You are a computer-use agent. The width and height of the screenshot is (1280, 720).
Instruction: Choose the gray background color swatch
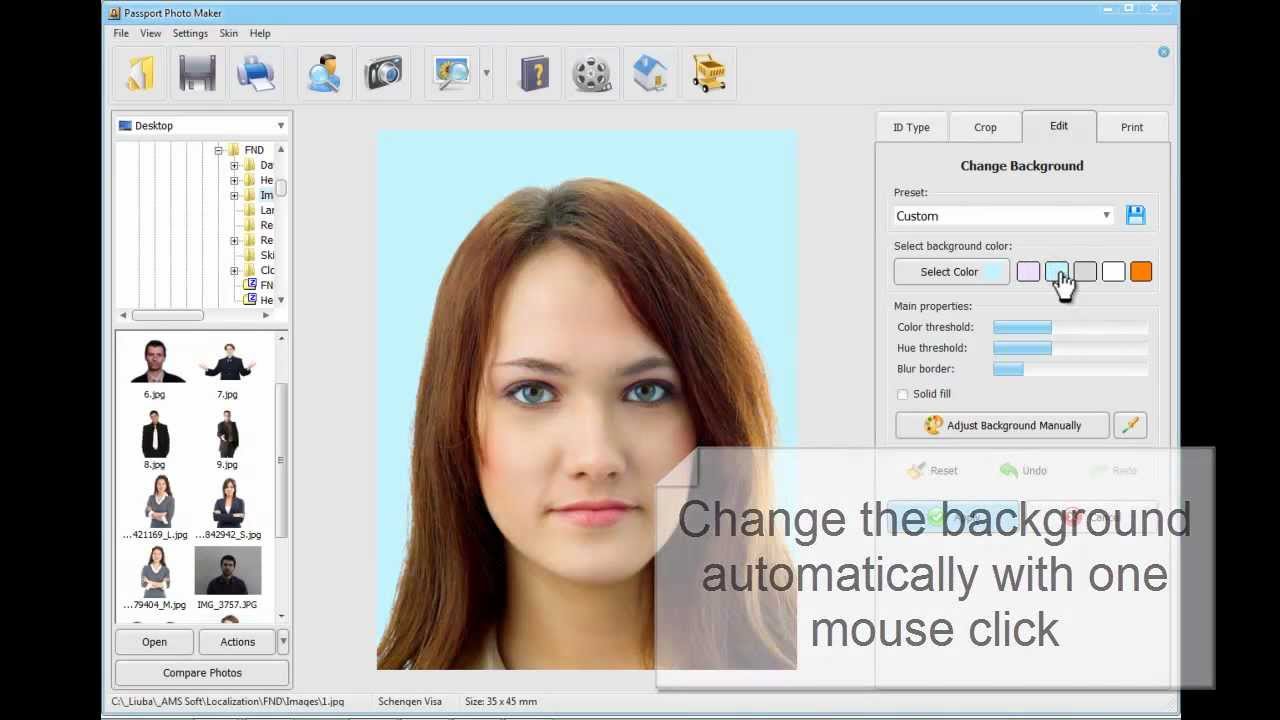point(1085,272)
